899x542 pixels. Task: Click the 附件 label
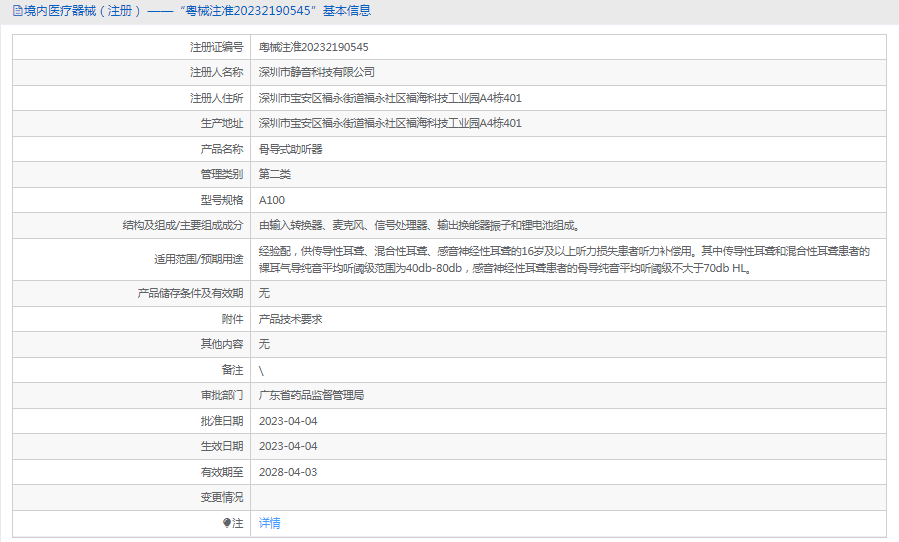(233, 319)
